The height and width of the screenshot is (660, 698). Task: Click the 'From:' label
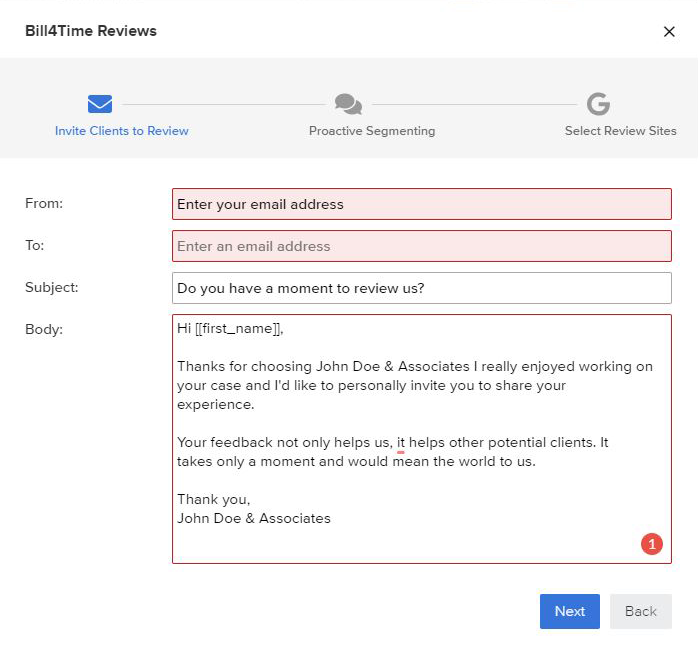click(44, 203)
